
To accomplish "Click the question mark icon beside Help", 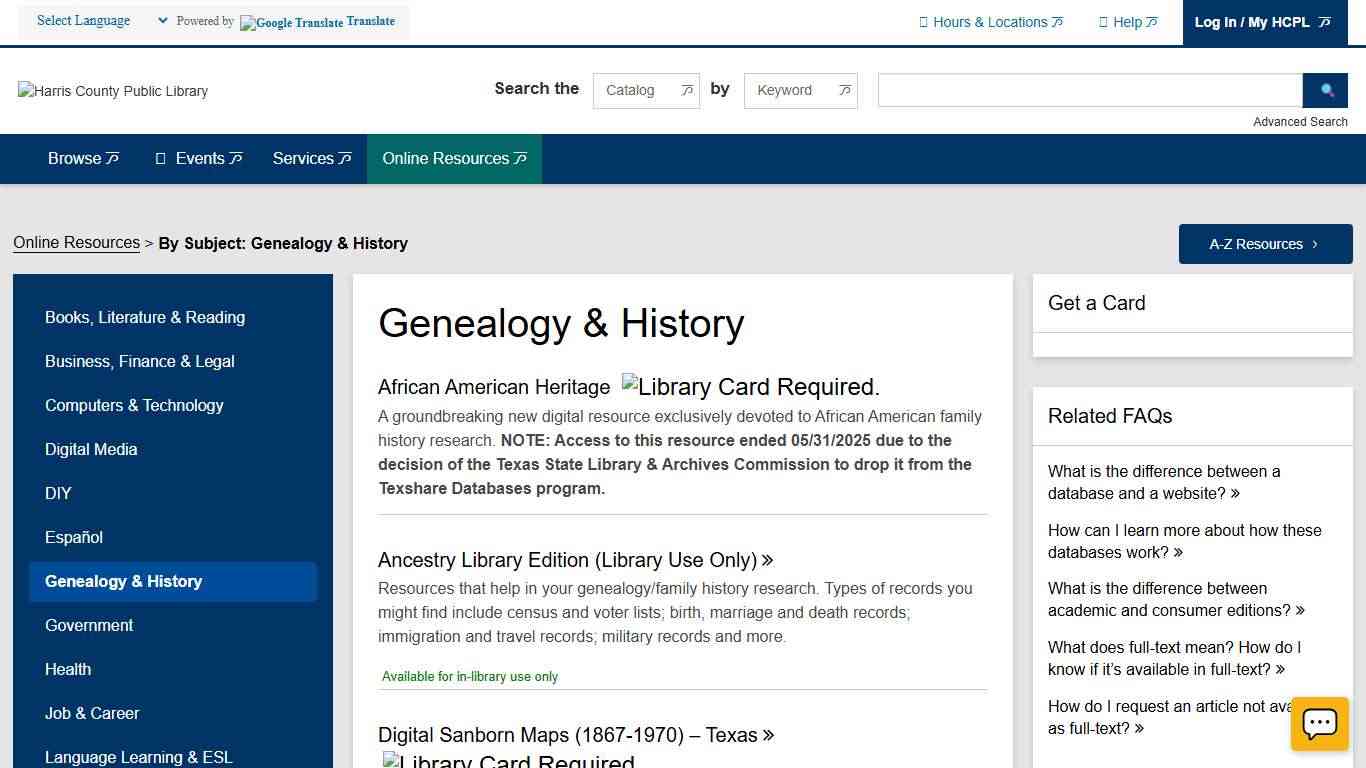I will 1103,21.
